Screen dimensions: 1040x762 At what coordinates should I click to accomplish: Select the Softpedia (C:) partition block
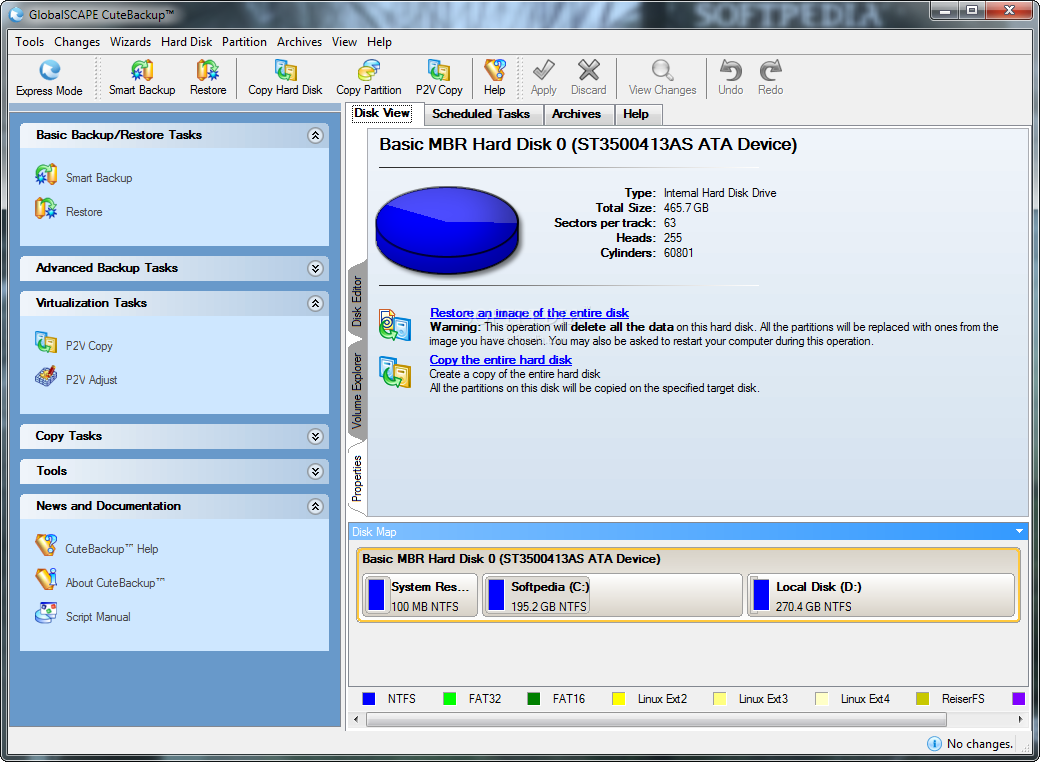point(612,596)
